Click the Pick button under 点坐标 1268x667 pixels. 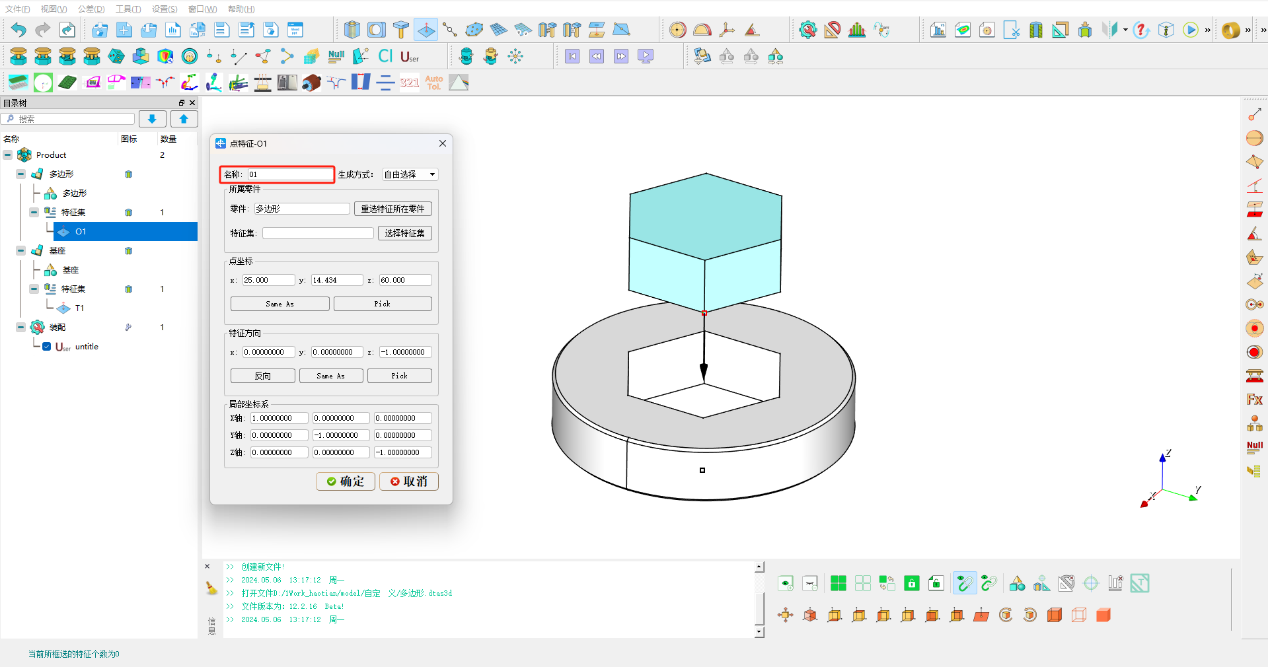(x=382, y=302)
